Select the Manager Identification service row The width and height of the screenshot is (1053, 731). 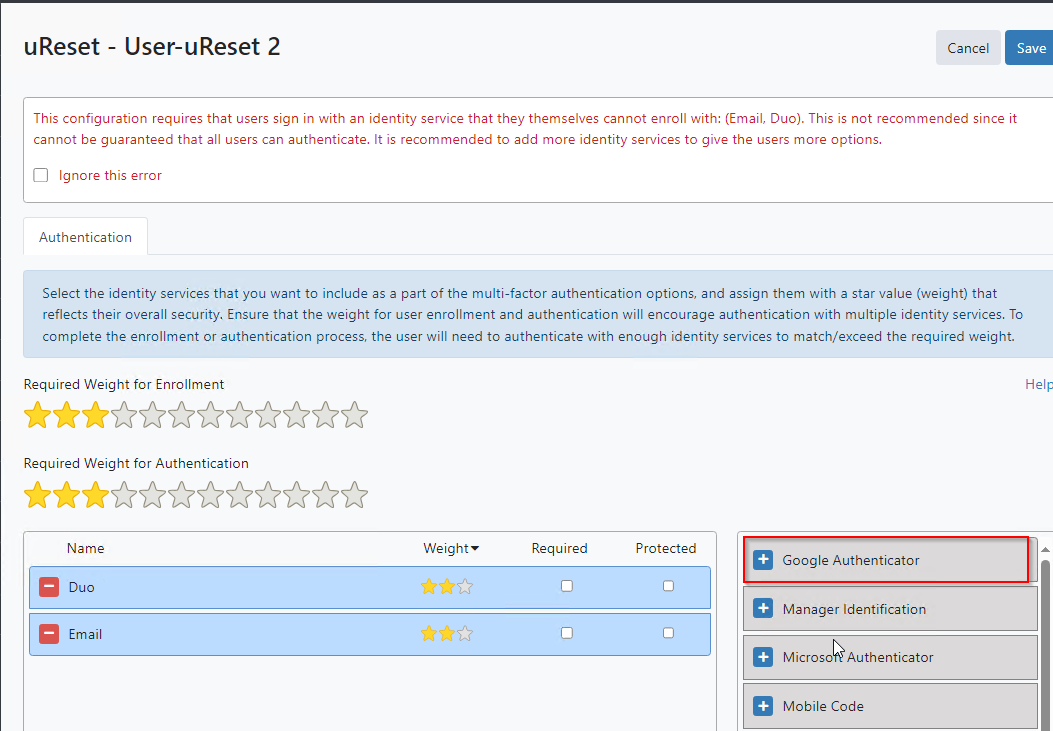click(x=890, y=609)
